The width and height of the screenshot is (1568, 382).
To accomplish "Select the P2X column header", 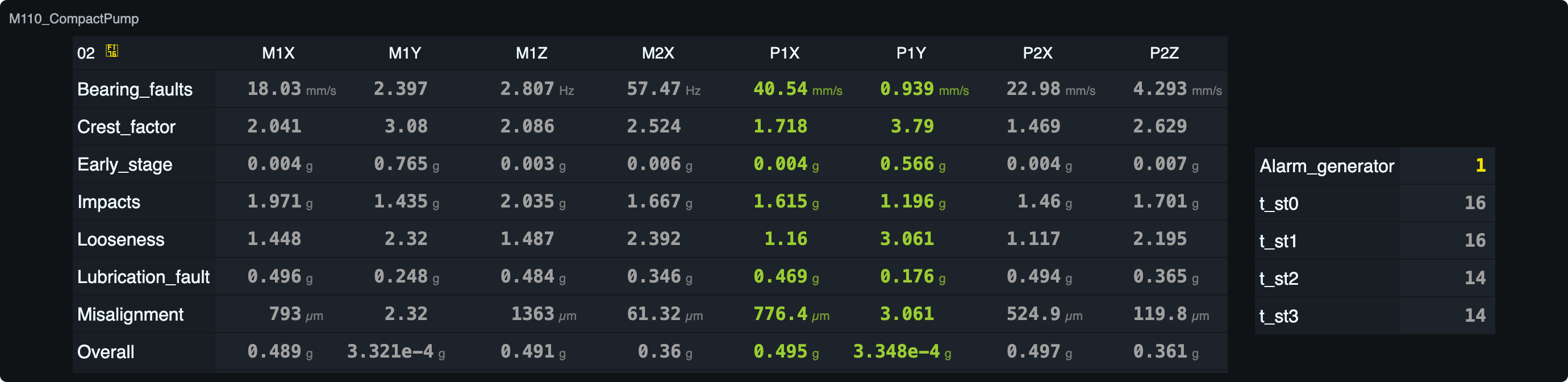I will point(1038,53).
